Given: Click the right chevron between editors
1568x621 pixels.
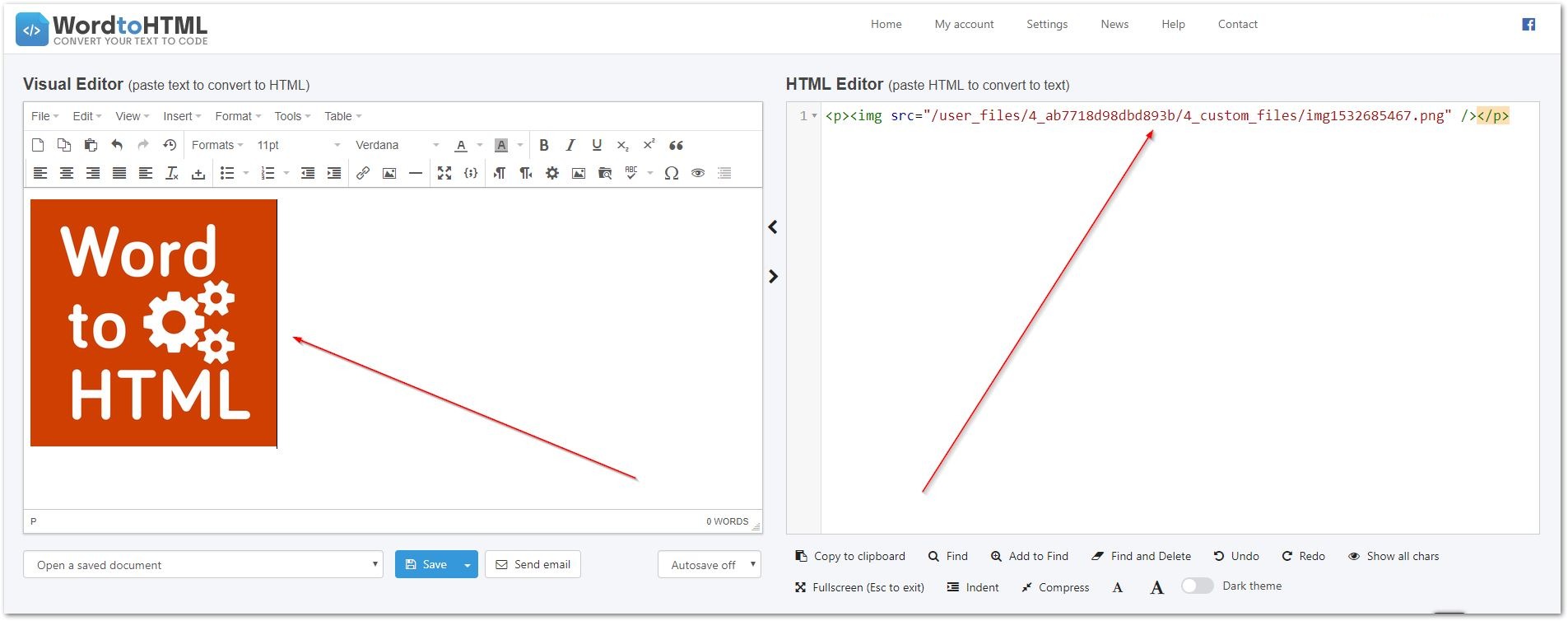Looking at the screenshot, I should [x=773, y=276].
